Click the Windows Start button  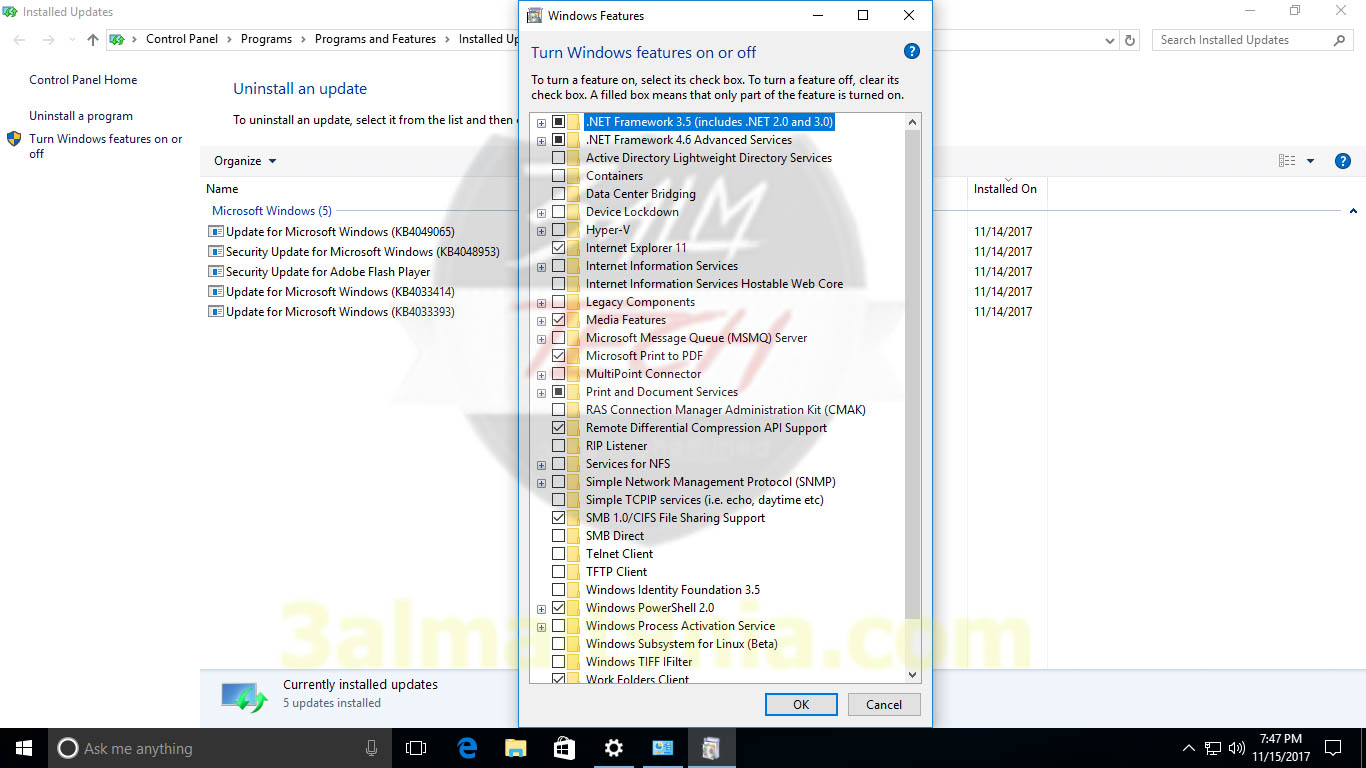(x=24, y=748)
